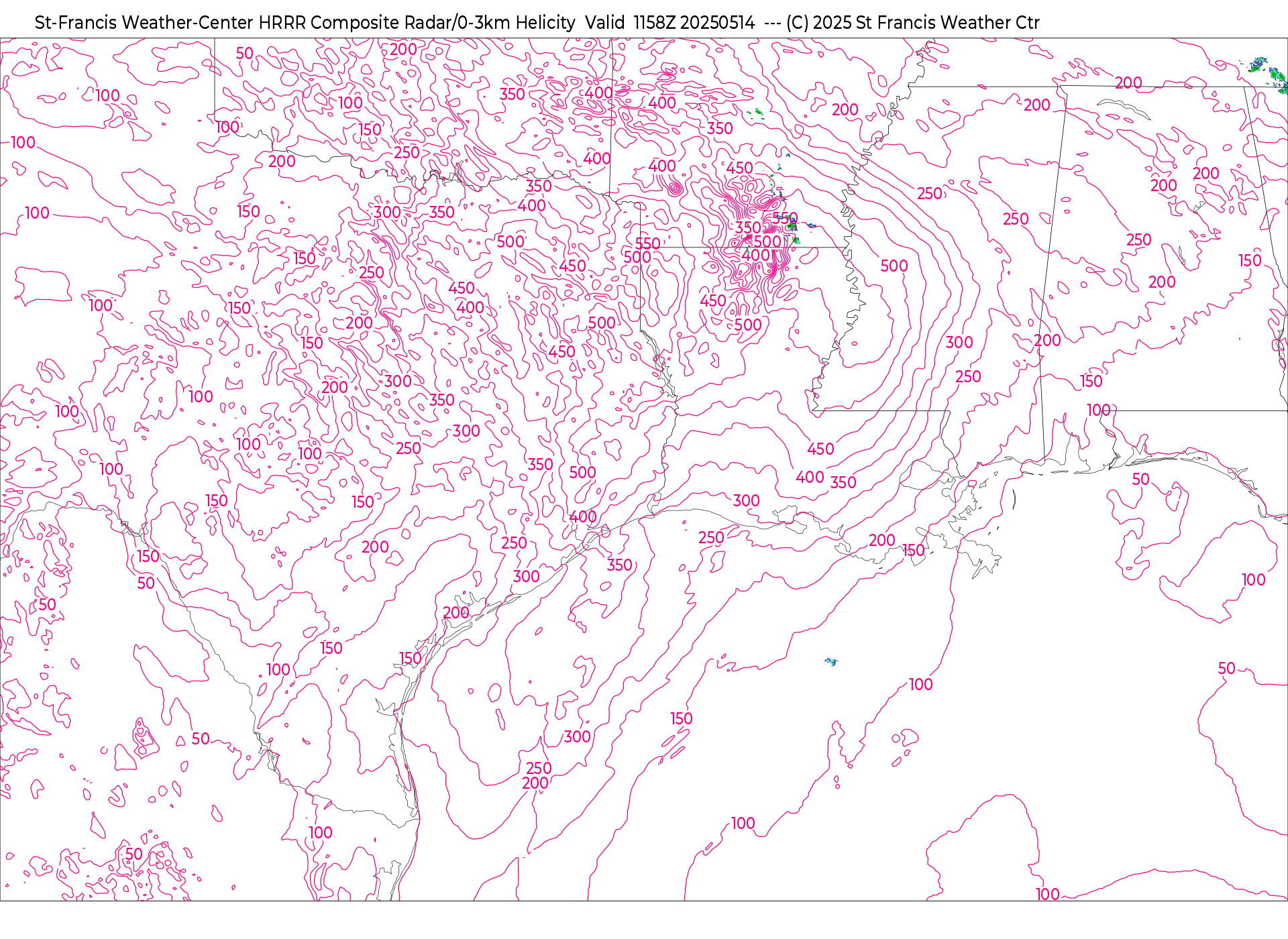Click "HRRR Composite Radar/0-3km Helicity" in the title
Viewport: 1288px width, 939px height.
point(417,23)
